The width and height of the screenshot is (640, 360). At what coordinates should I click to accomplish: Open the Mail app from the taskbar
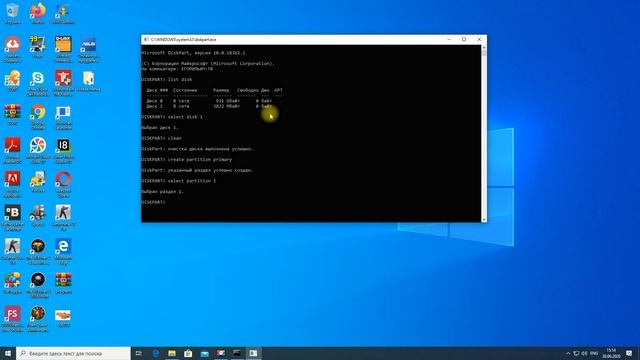pyautogui.click(x=204, y=353)
